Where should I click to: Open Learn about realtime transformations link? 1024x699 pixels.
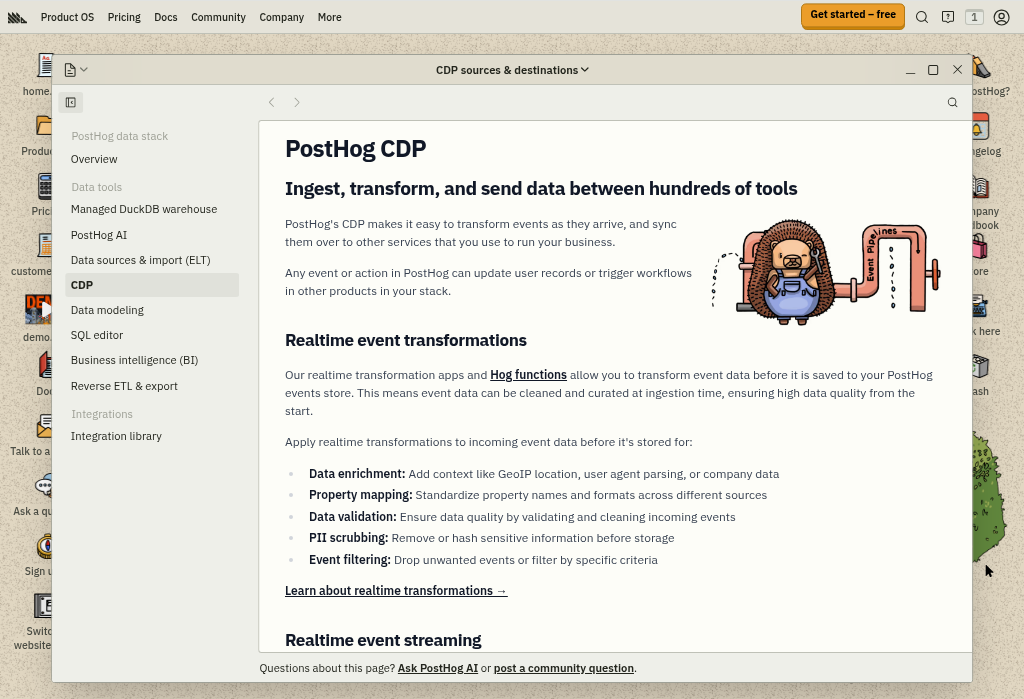click(x=396, y=591)
